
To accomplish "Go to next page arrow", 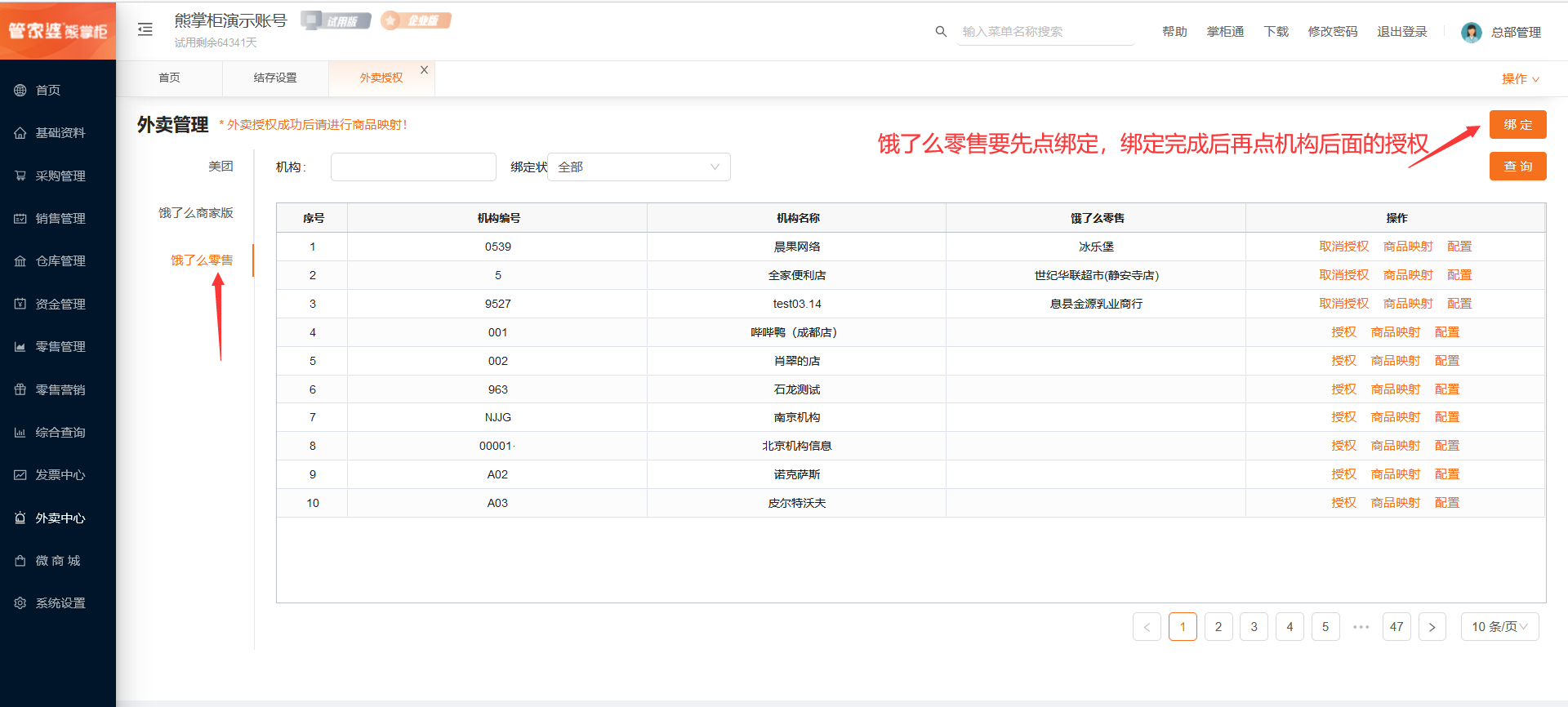I will [1432, 627].
